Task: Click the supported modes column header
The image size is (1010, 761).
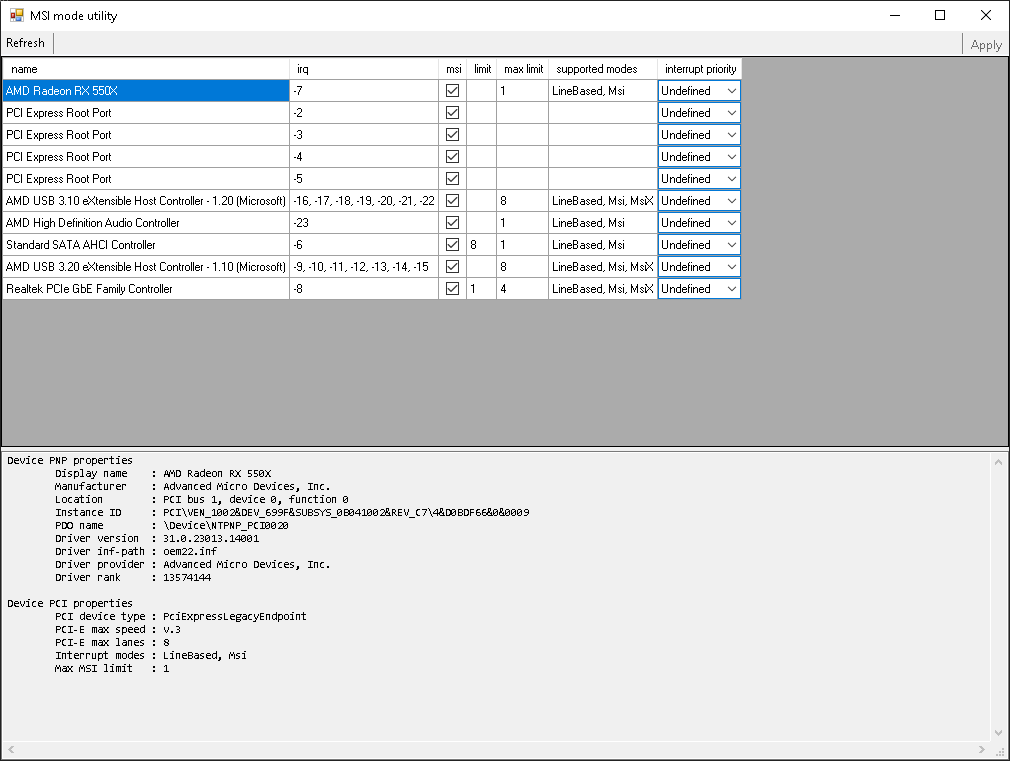Action: [x=603, y=69]
